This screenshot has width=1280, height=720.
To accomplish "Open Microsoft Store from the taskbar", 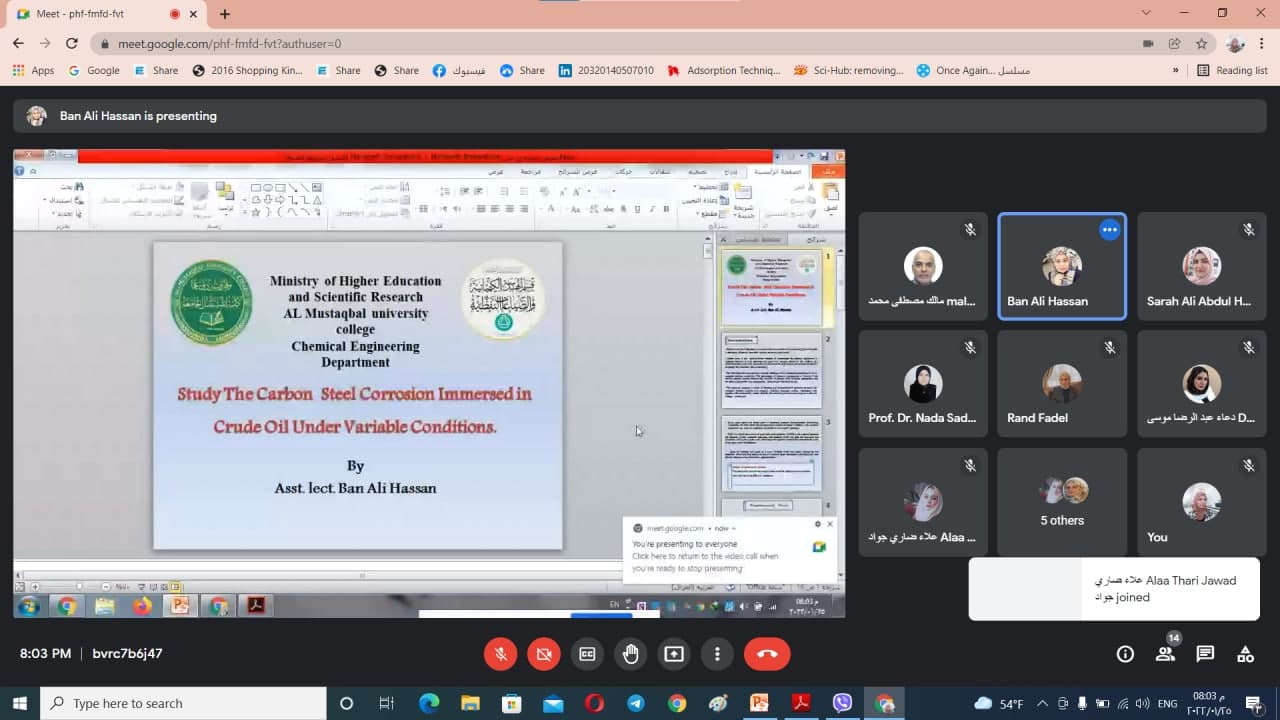I will click(511, 703).
